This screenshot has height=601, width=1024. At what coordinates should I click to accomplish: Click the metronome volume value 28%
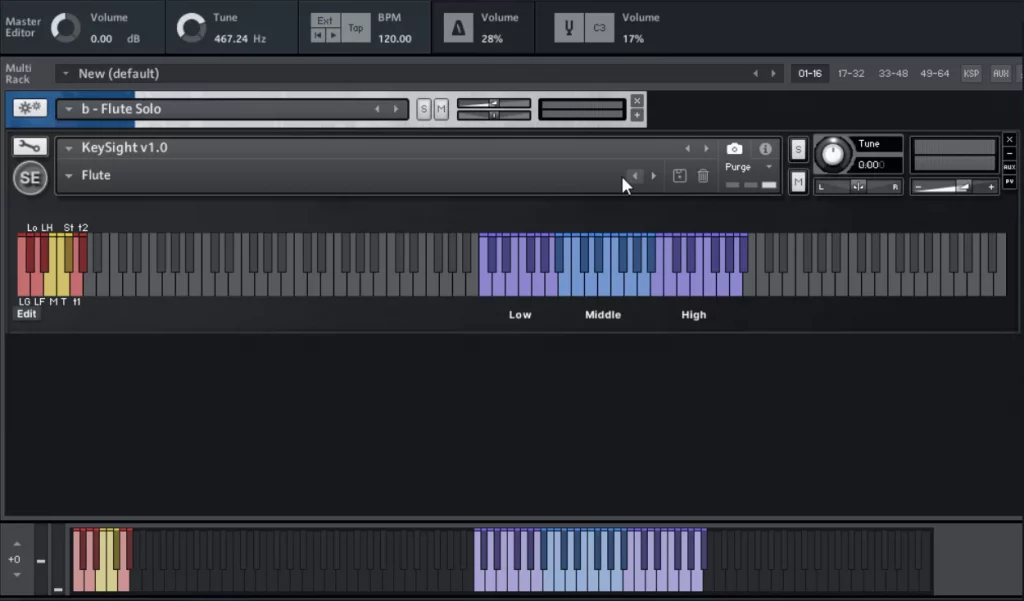tap(492, 39)
